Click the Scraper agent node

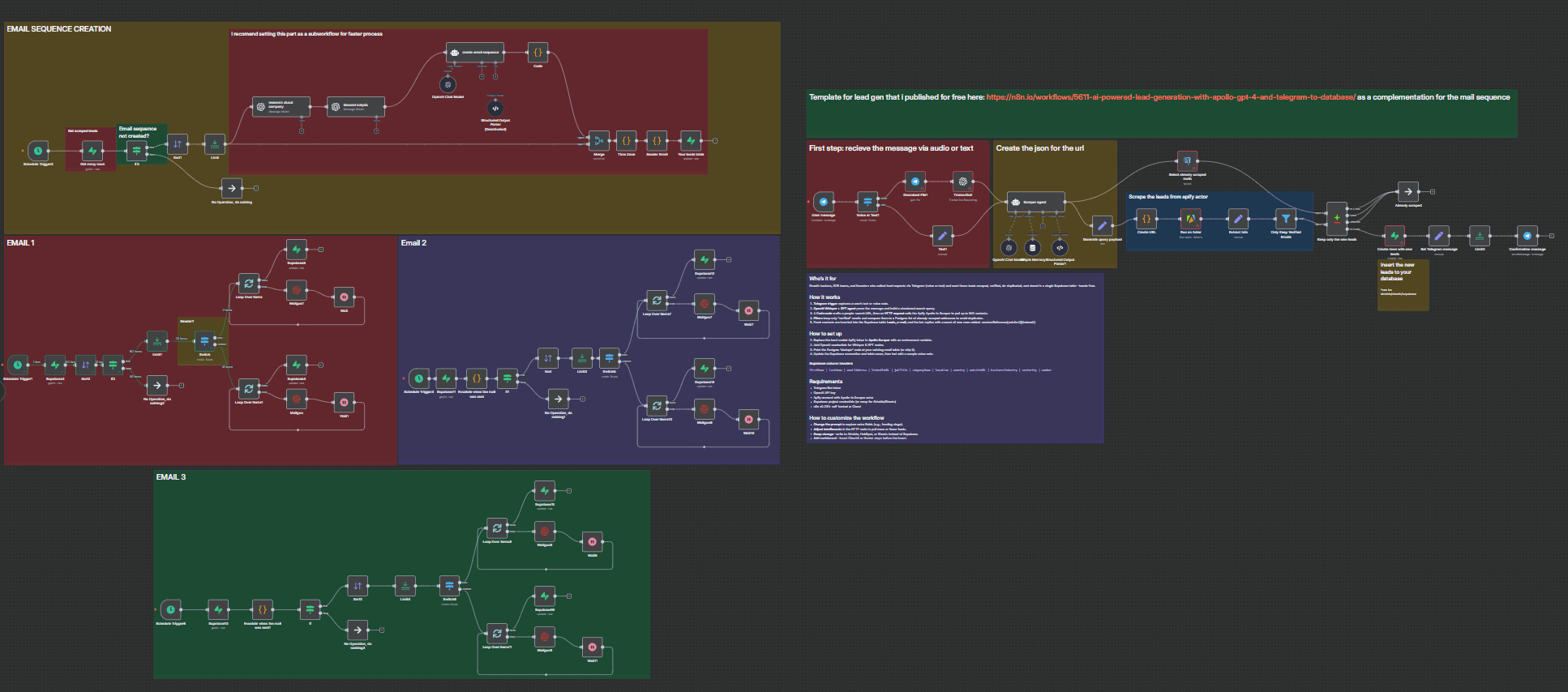[1036, 202]
